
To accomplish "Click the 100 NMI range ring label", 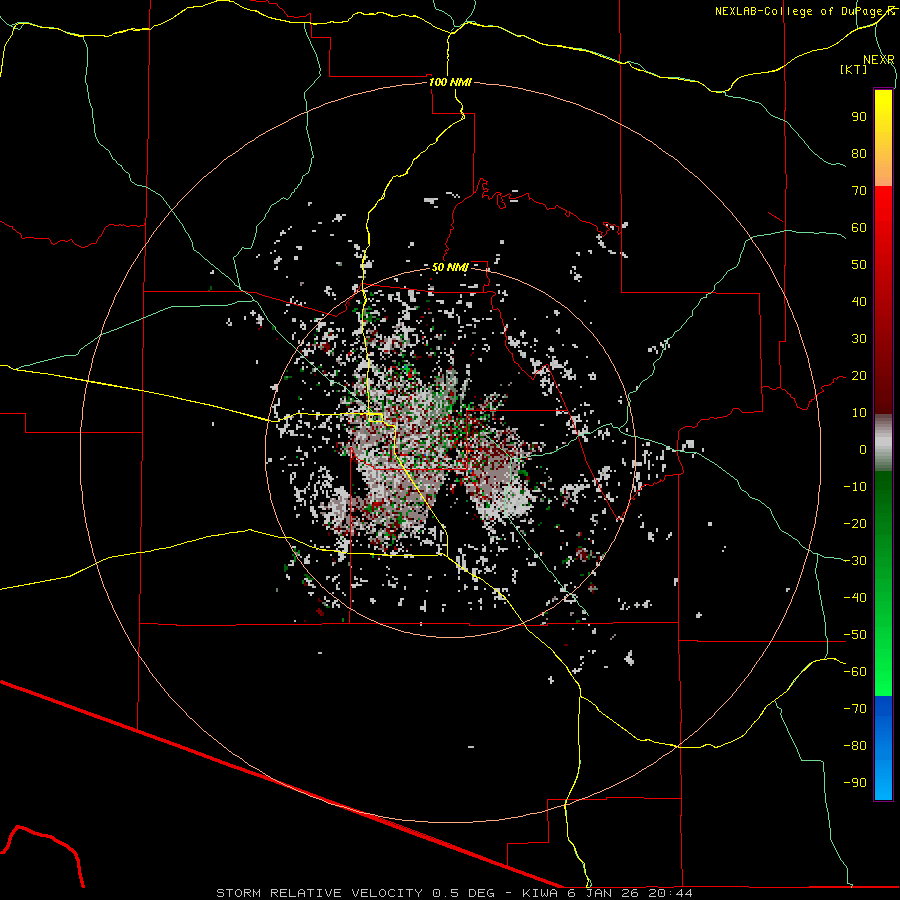I will [450, 82].
